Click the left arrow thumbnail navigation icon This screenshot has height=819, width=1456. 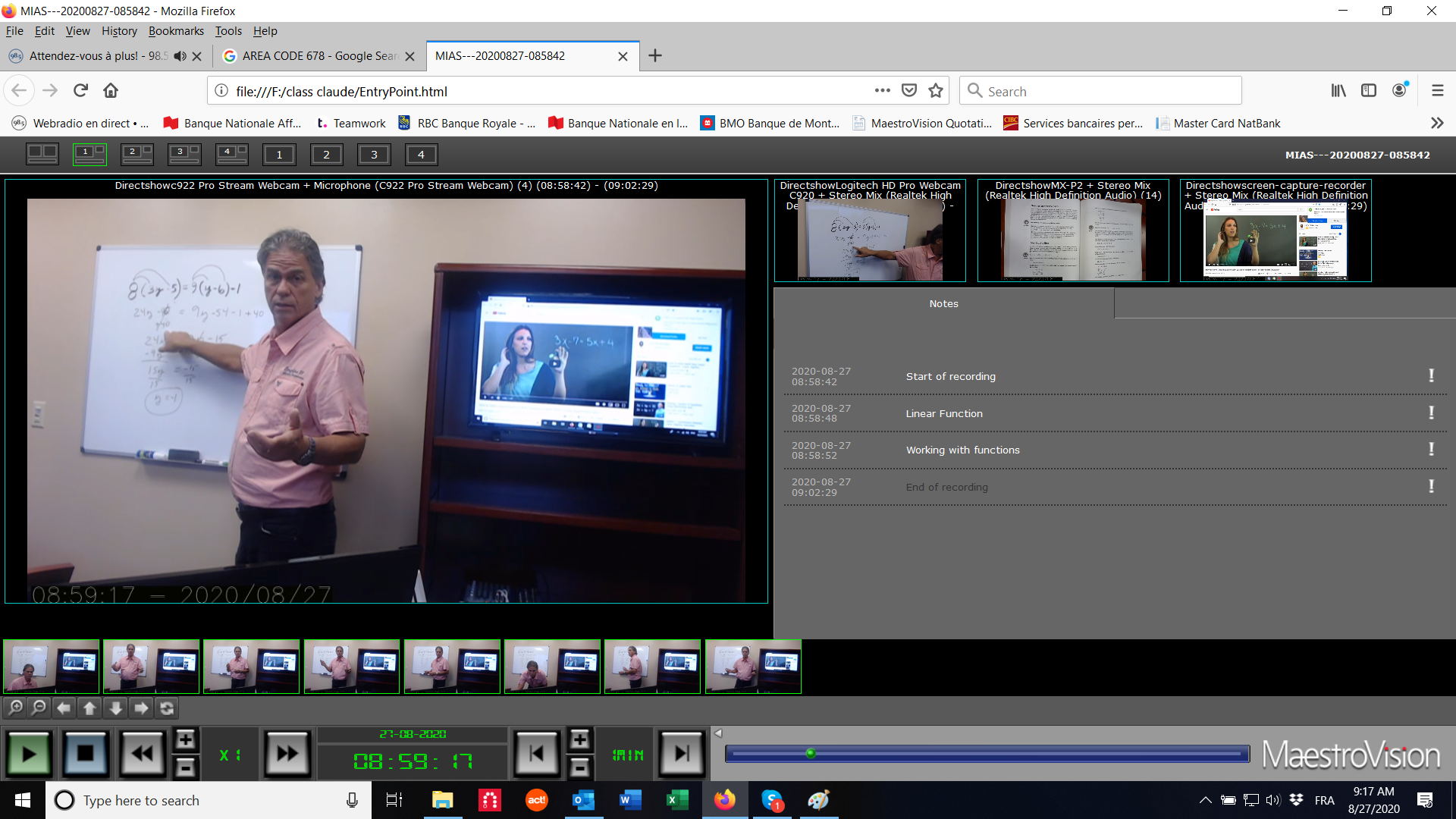point(64,708)
